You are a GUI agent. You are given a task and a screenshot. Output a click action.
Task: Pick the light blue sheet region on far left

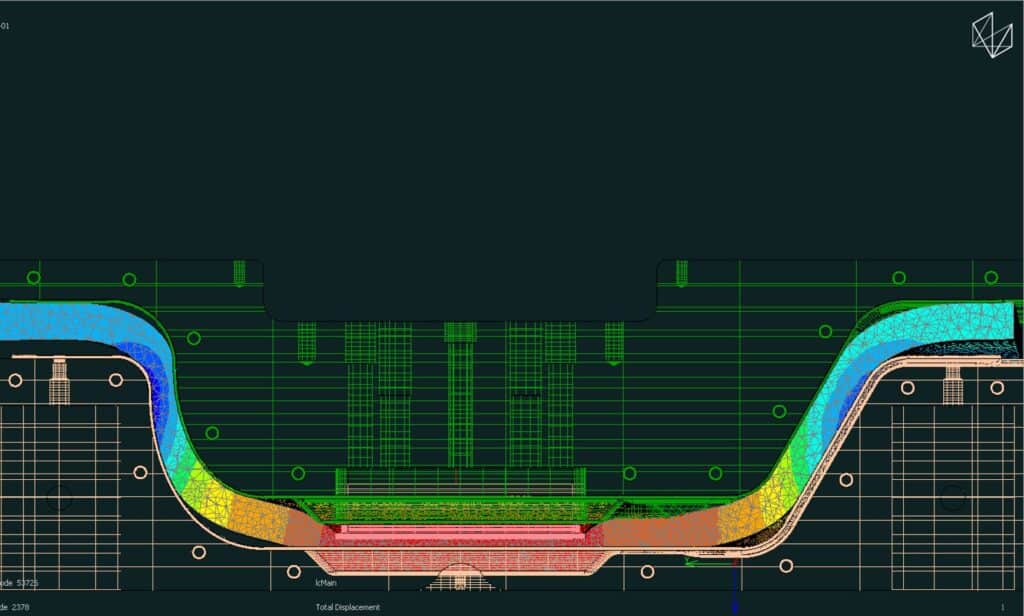40,323
